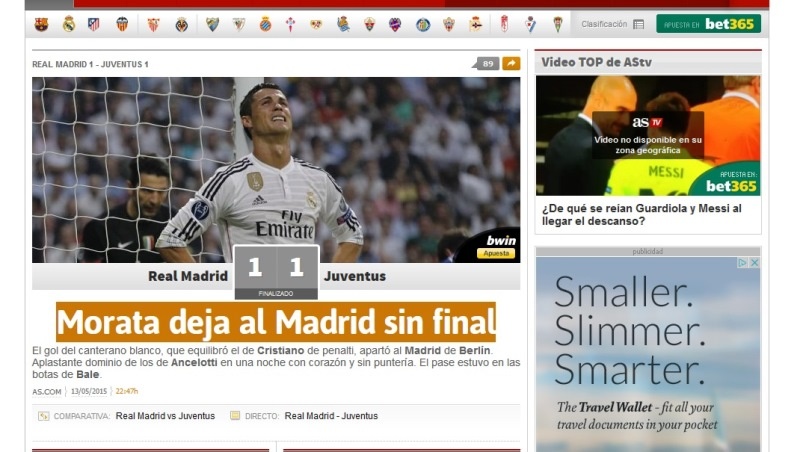Click the bet365 Apuesta En banner

(x=708, y=24)
